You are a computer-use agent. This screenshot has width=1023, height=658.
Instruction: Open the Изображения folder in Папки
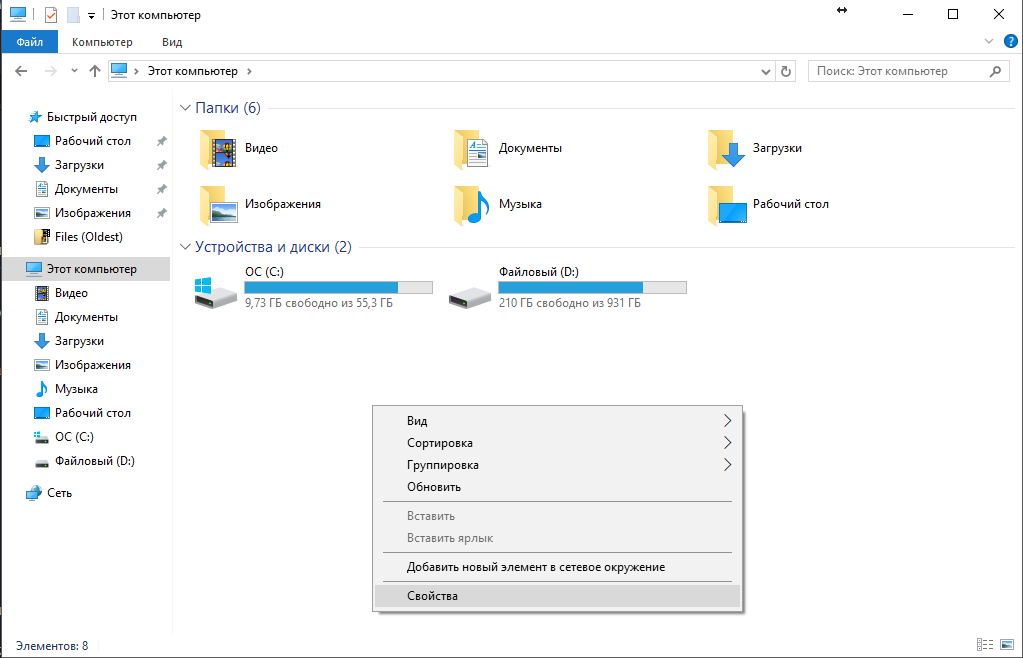260,205
